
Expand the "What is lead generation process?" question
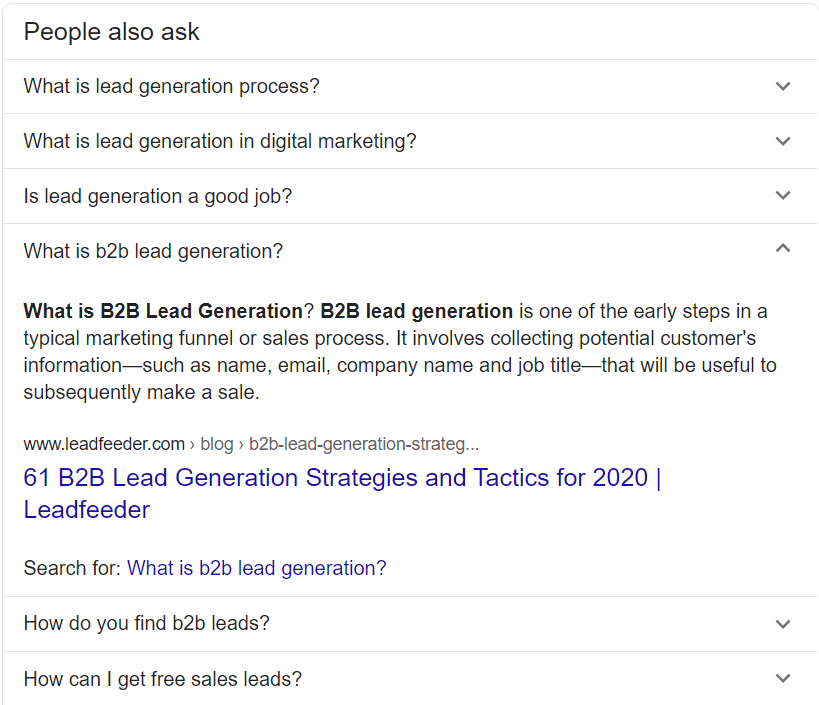[172, 86]
